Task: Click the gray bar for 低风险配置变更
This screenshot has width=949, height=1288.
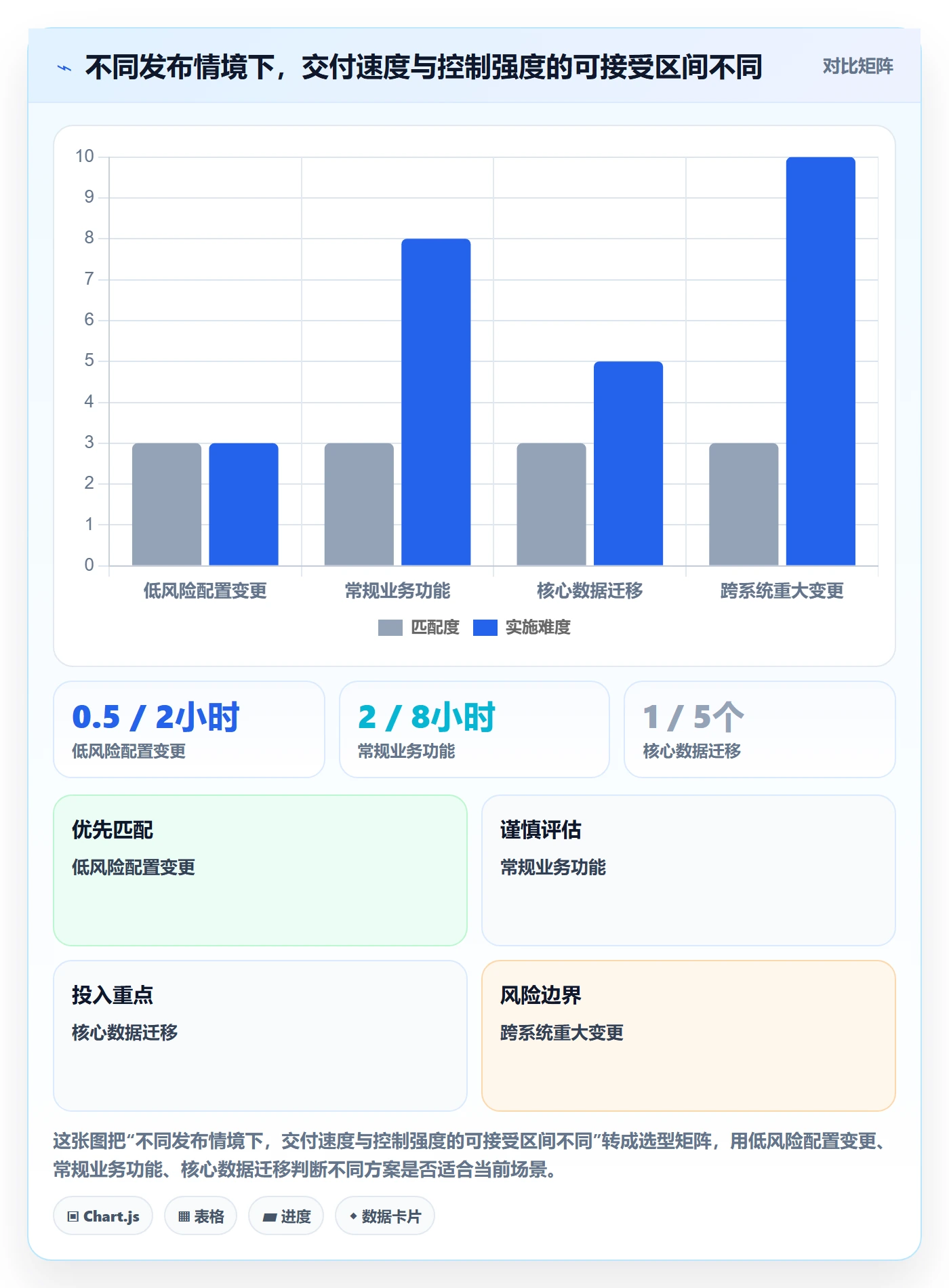Action: (x=167, y=504)
